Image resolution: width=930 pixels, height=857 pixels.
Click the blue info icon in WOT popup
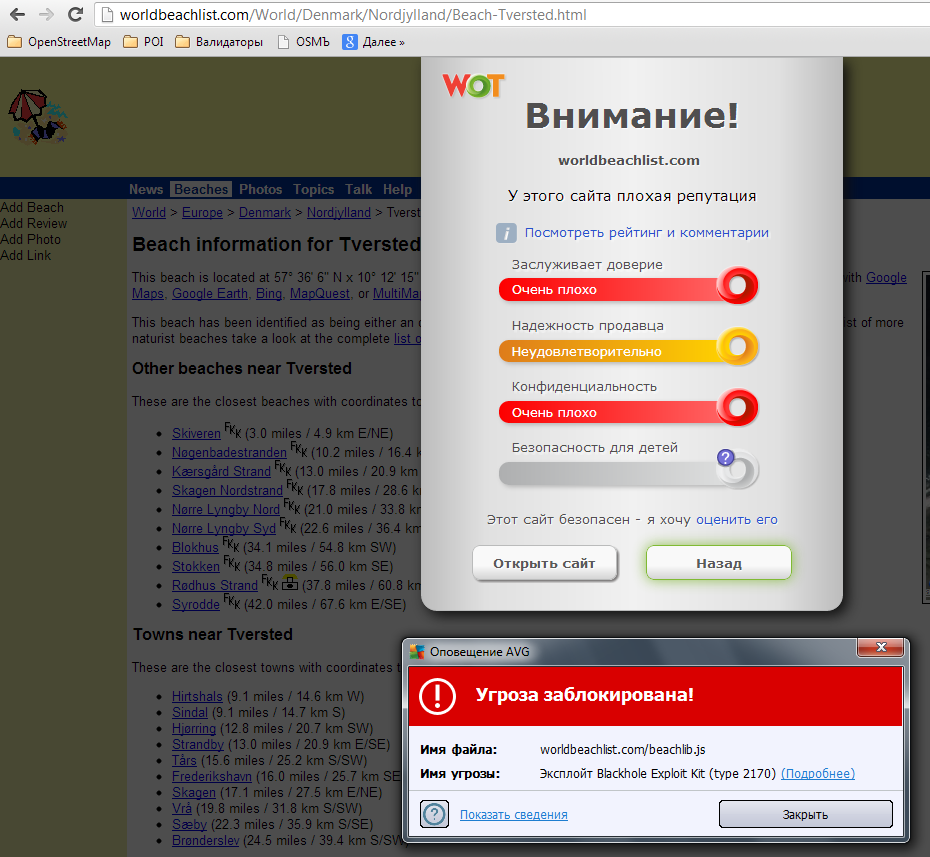tap(507, 233)
